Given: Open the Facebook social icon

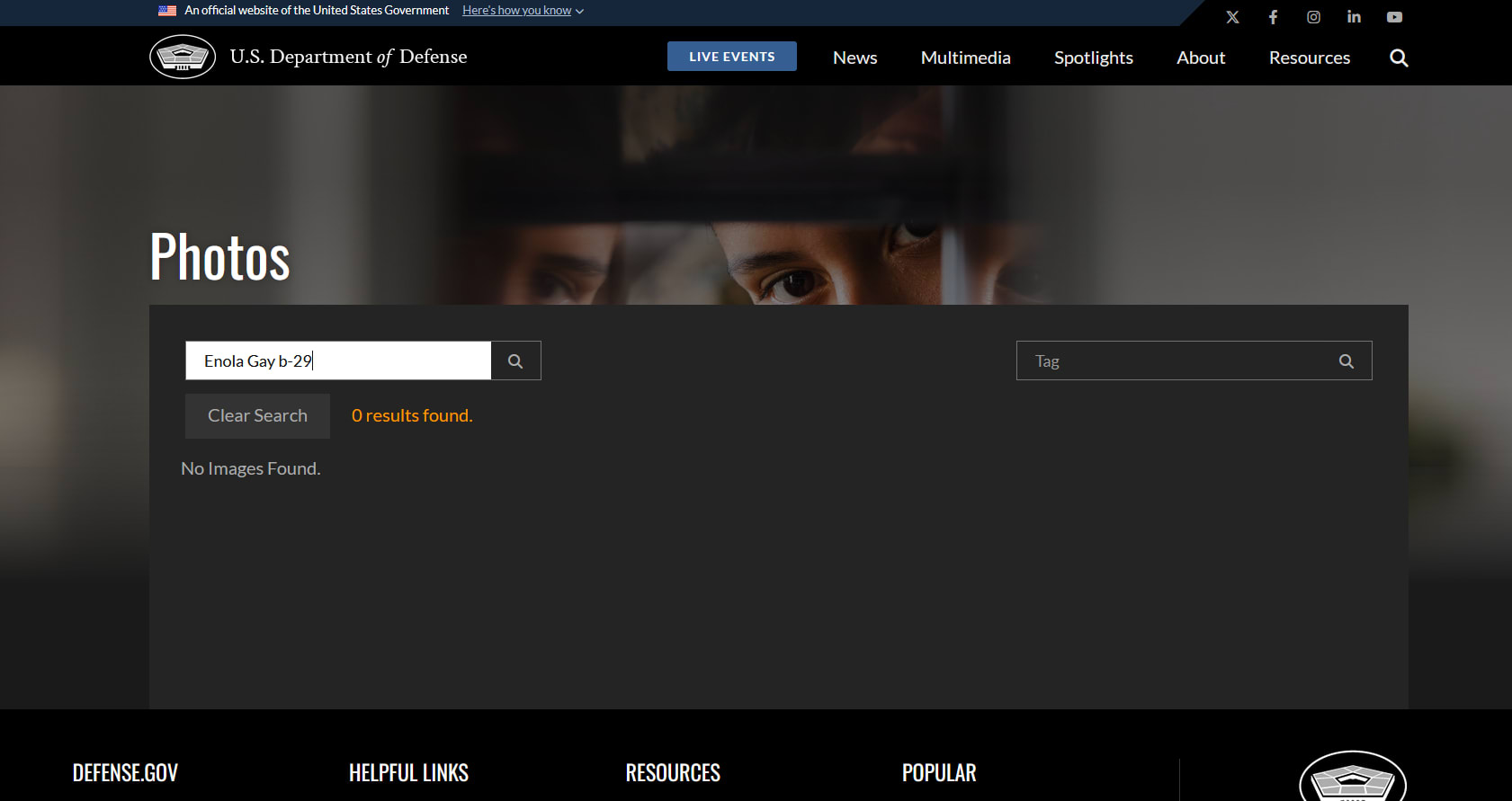Looking at the screenshot, I should [1273, 17].
